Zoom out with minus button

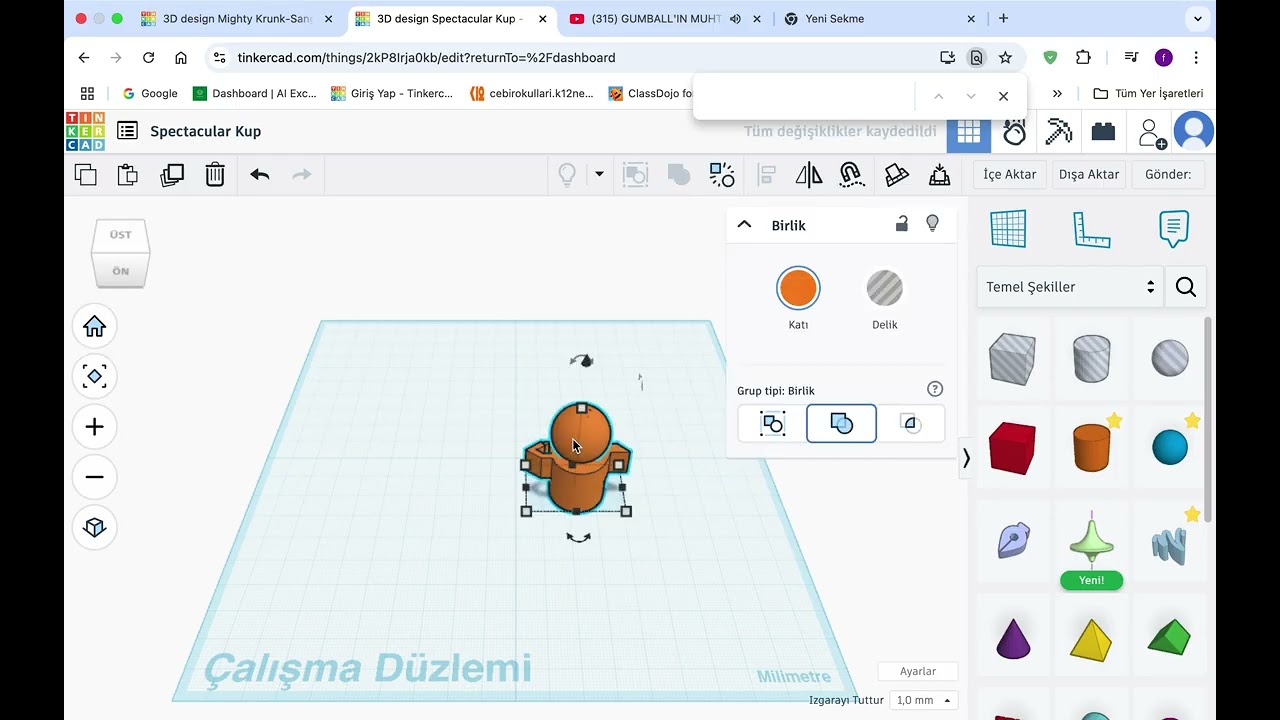(x=95, y=477)
